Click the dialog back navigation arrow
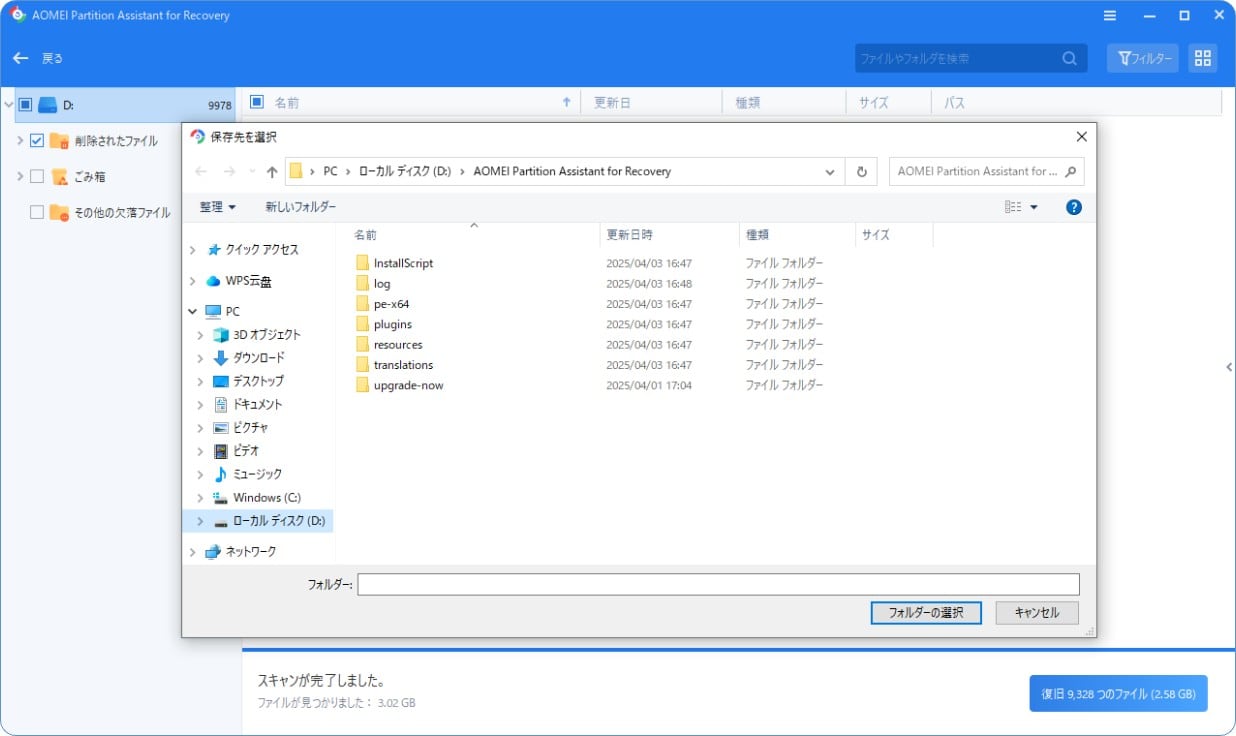 [201, 172]
